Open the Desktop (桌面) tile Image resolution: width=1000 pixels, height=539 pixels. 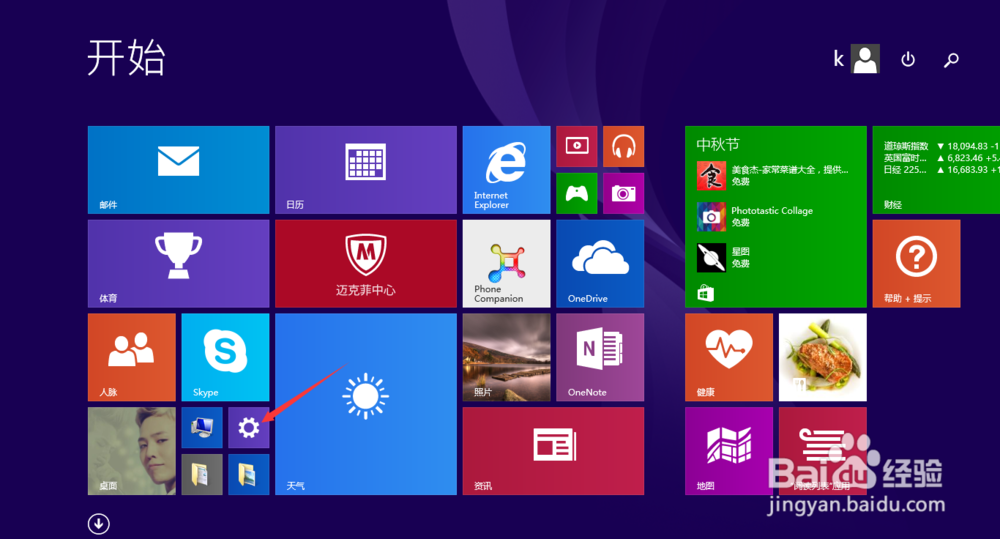[131, 451]
